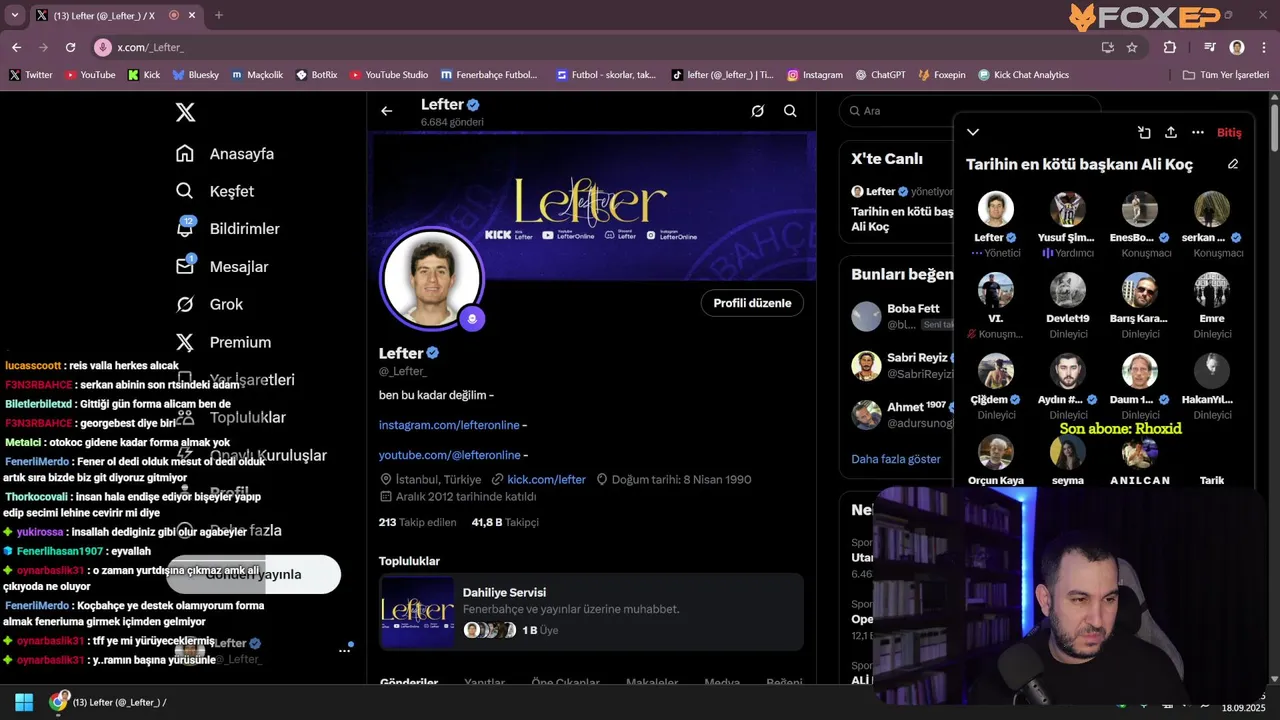This screenshot has width=1280, height=720.
Task: Select HakanYıl... listener avatar
Action: coord(1212,371)
